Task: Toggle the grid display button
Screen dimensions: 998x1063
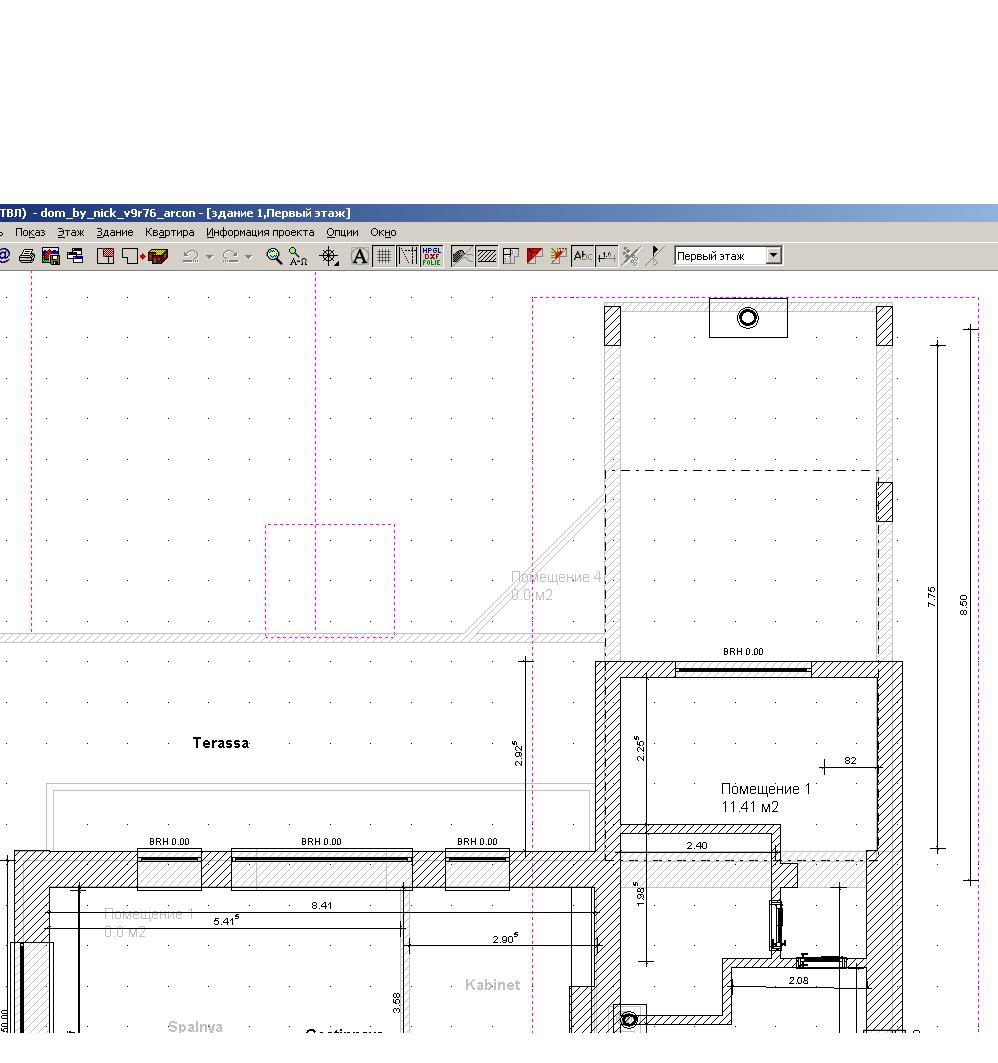Action: pyautogui.click(x=384, y=256)
